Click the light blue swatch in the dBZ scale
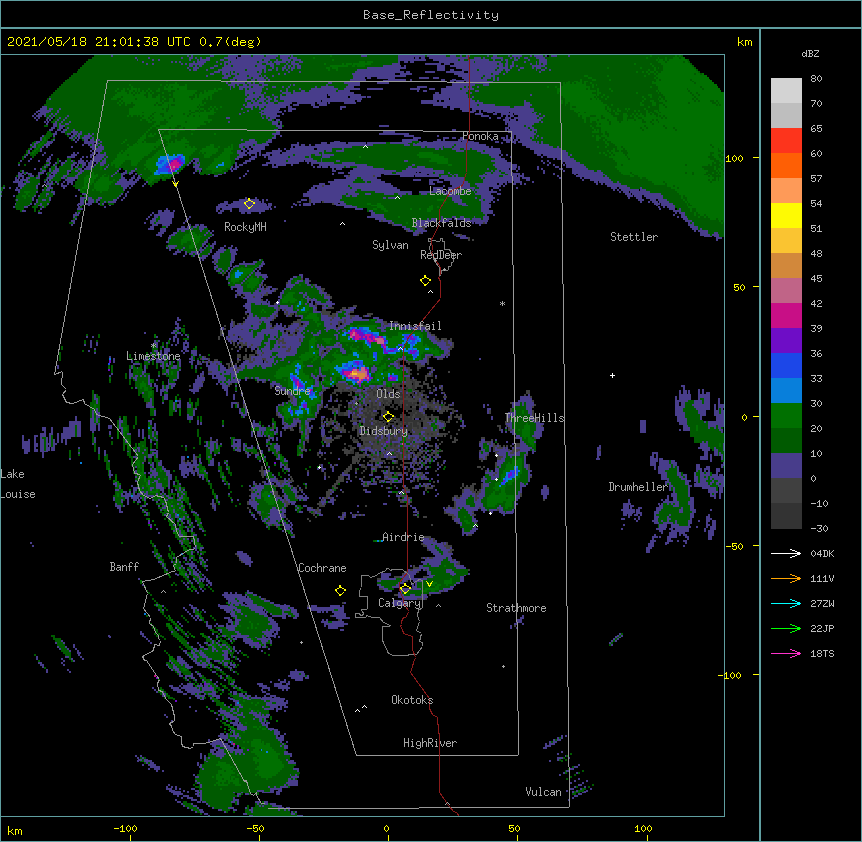 tap(786, 390)
